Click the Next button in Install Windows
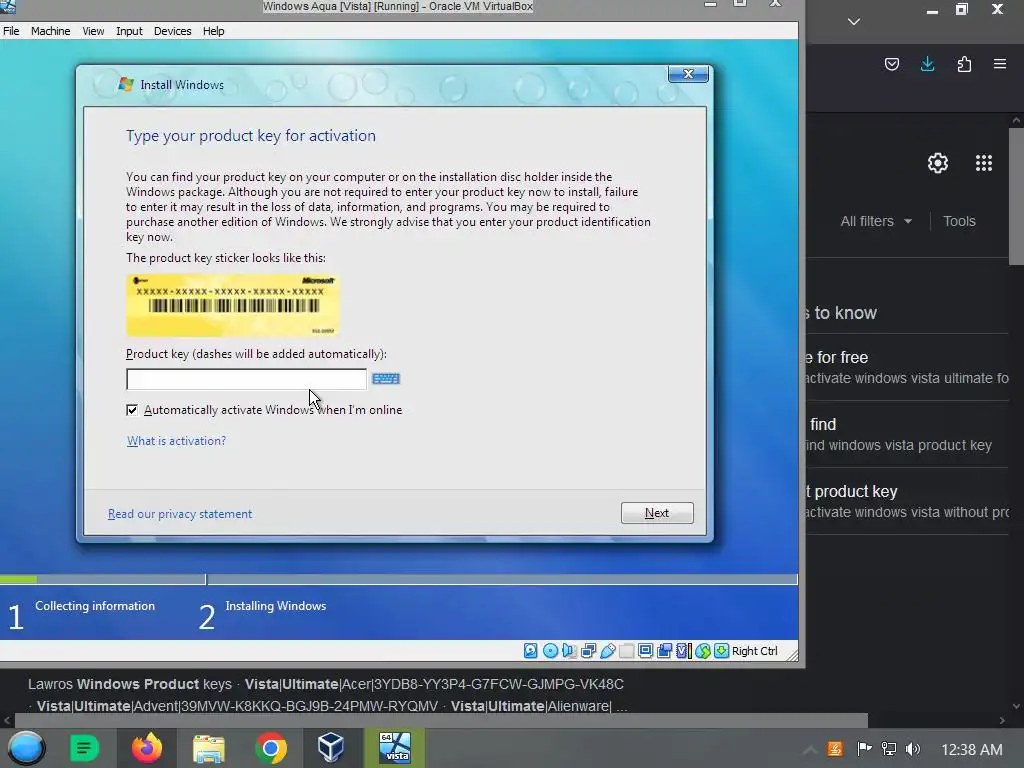This screenshot has height=768, width=1024. click(657, 513)
